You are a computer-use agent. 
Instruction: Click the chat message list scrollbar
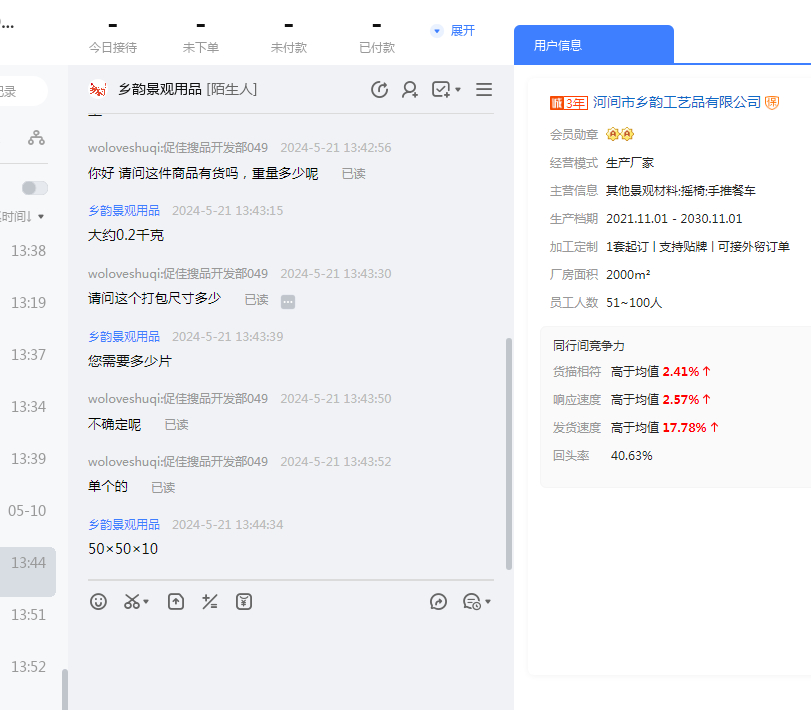point(508,450)
